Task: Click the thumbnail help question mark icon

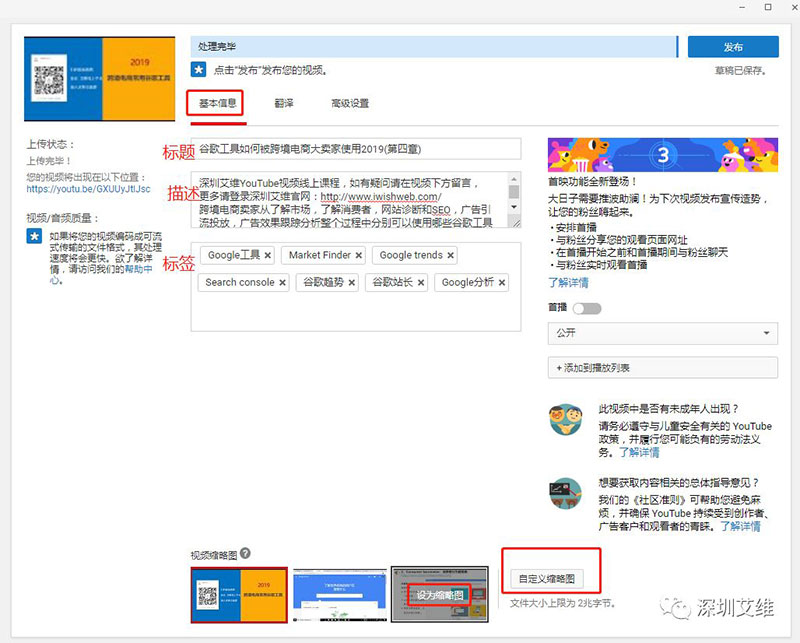Action: [x=245, y=553]
